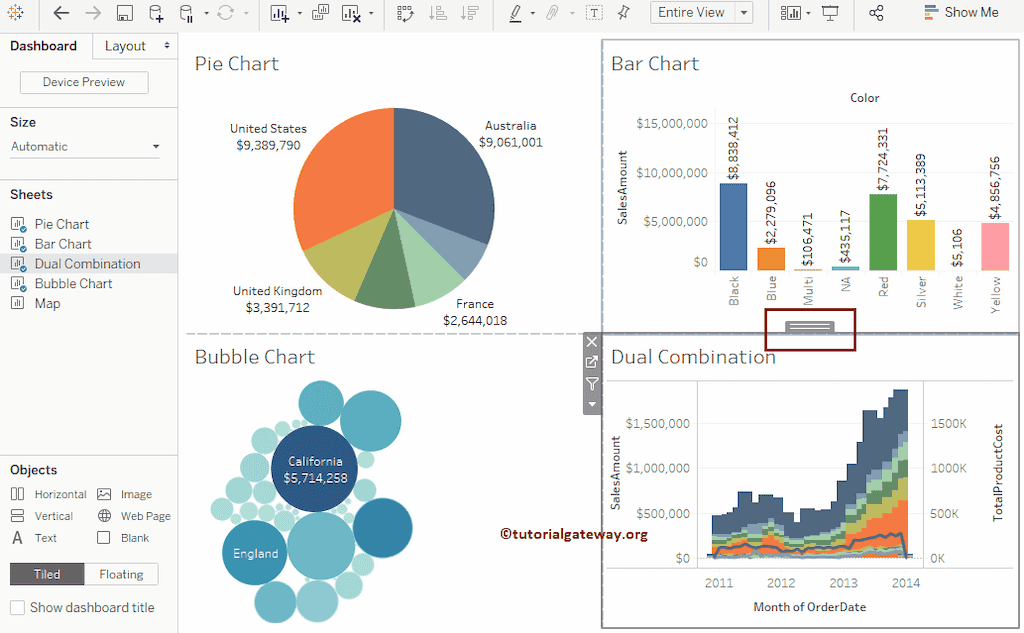The image size is (1024, 633).
Task: Enable Show dashboard title checkbox
Action: tap(17, 608)
